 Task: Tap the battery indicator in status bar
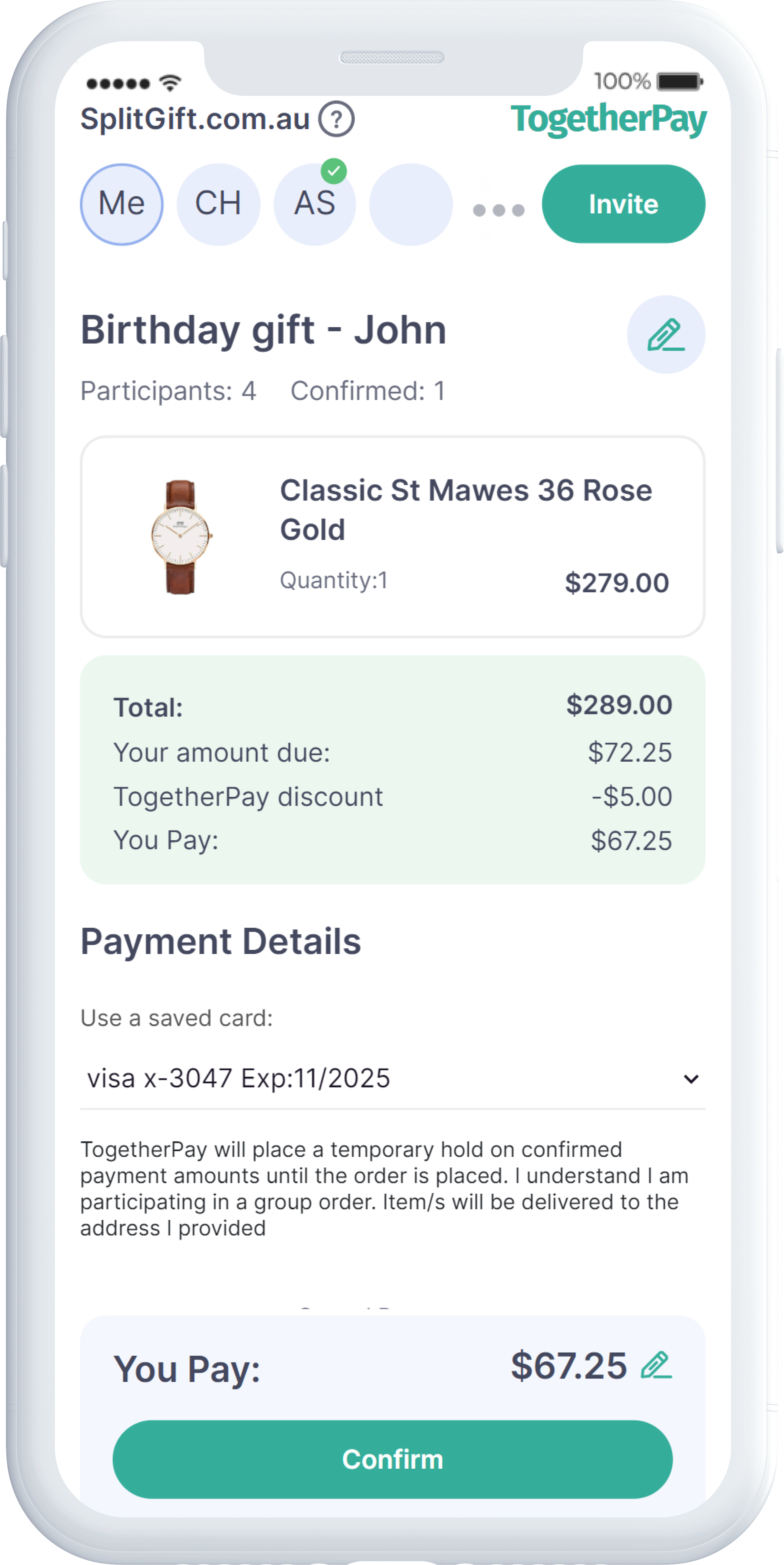[x=680, y=81]
